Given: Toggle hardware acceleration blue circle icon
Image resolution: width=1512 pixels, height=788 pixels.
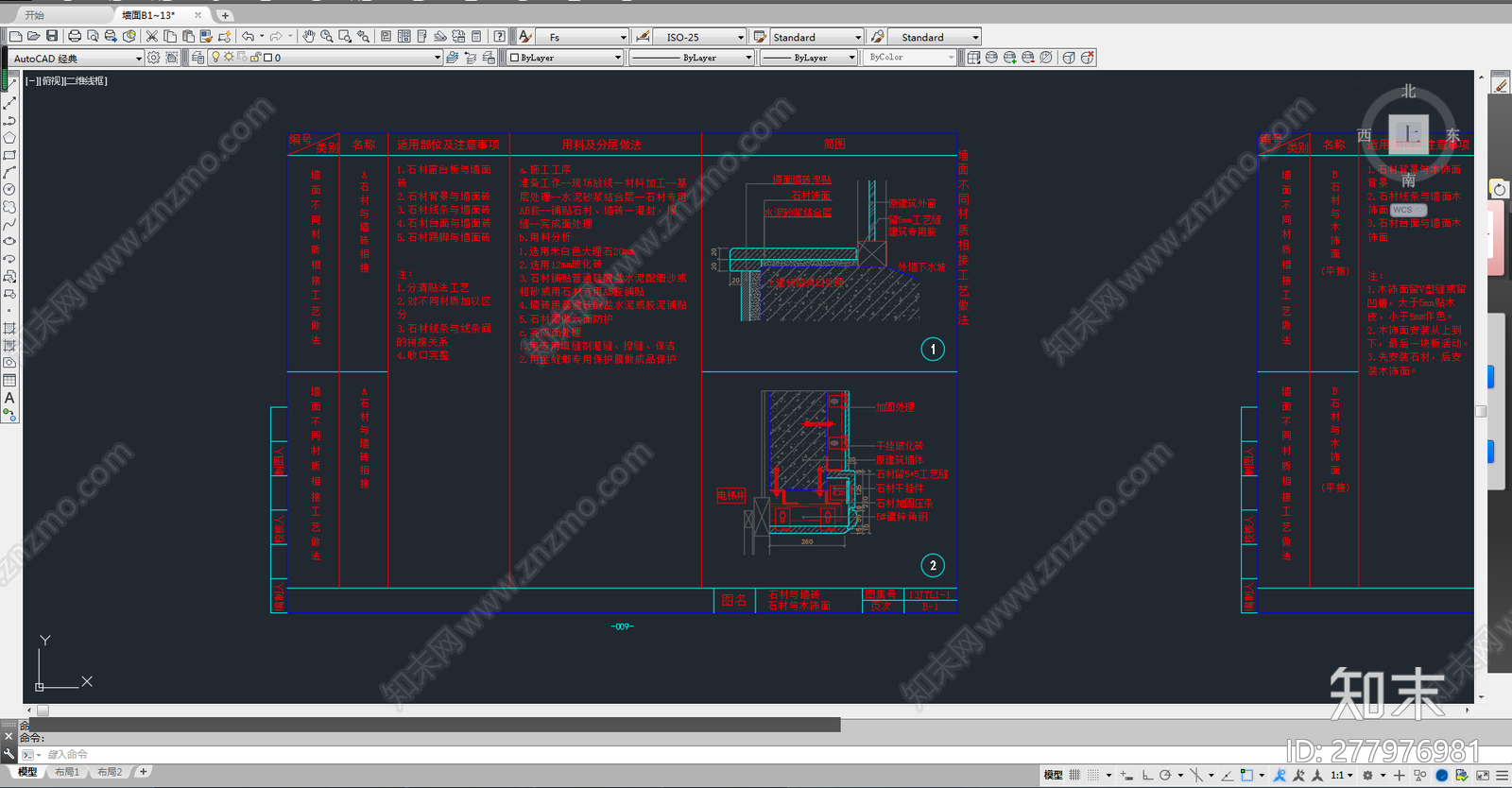Looking at the screenshot, I should click(1441, 775).
